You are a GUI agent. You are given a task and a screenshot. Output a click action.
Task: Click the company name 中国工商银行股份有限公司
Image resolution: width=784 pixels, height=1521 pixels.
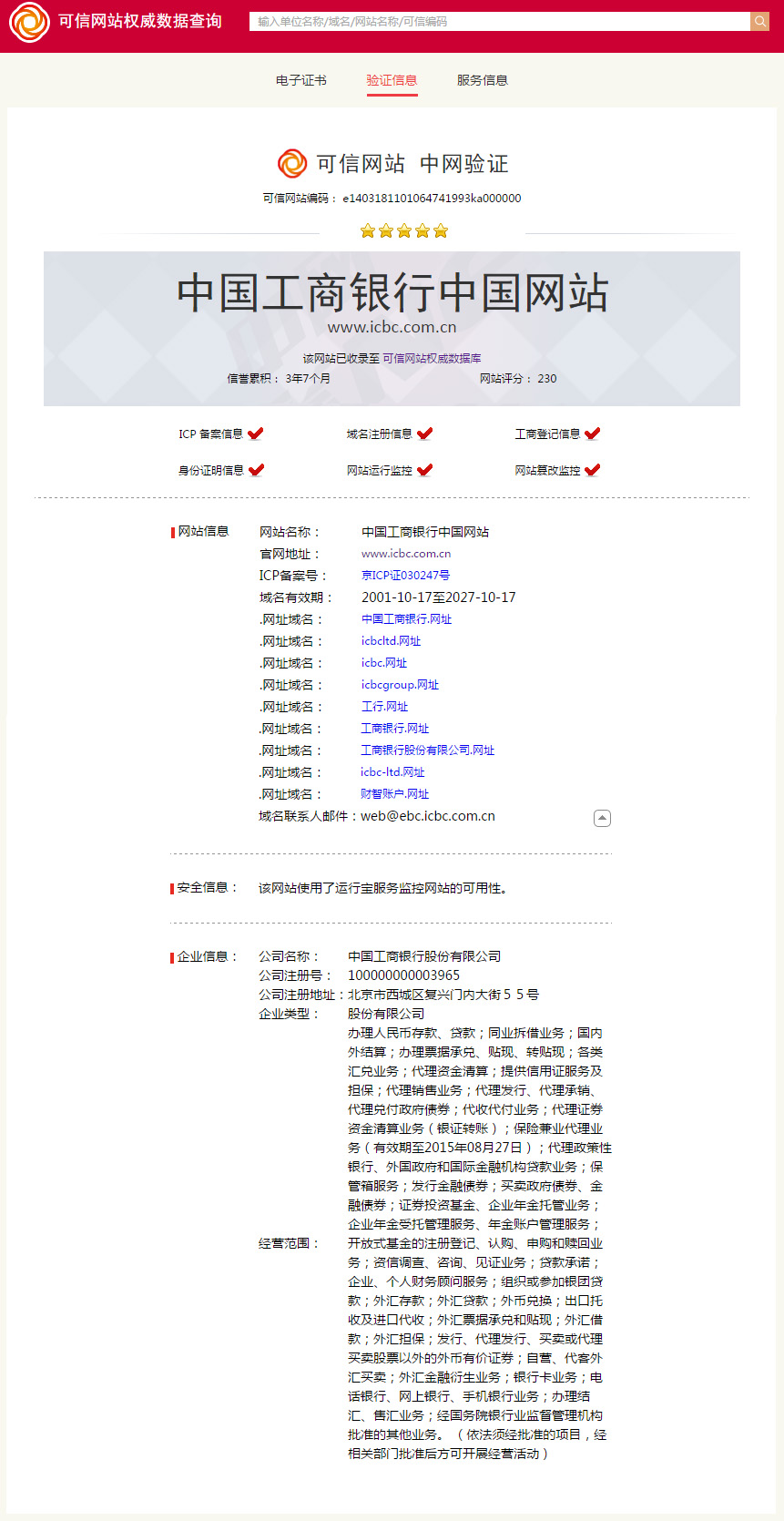[424, 956]
